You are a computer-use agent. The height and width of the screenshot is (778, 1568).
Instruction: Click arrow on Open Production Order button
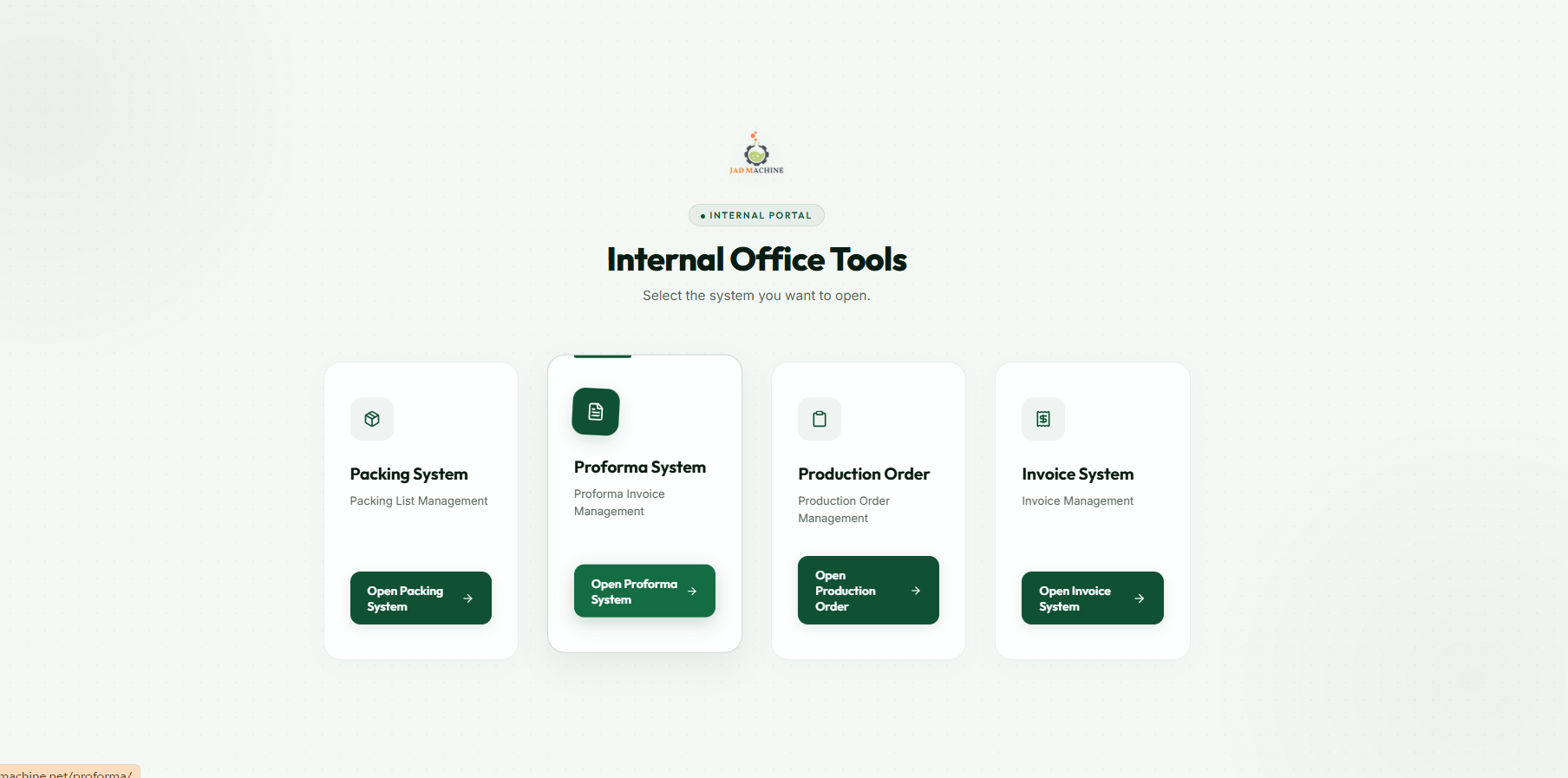click(x=916, y=591)
